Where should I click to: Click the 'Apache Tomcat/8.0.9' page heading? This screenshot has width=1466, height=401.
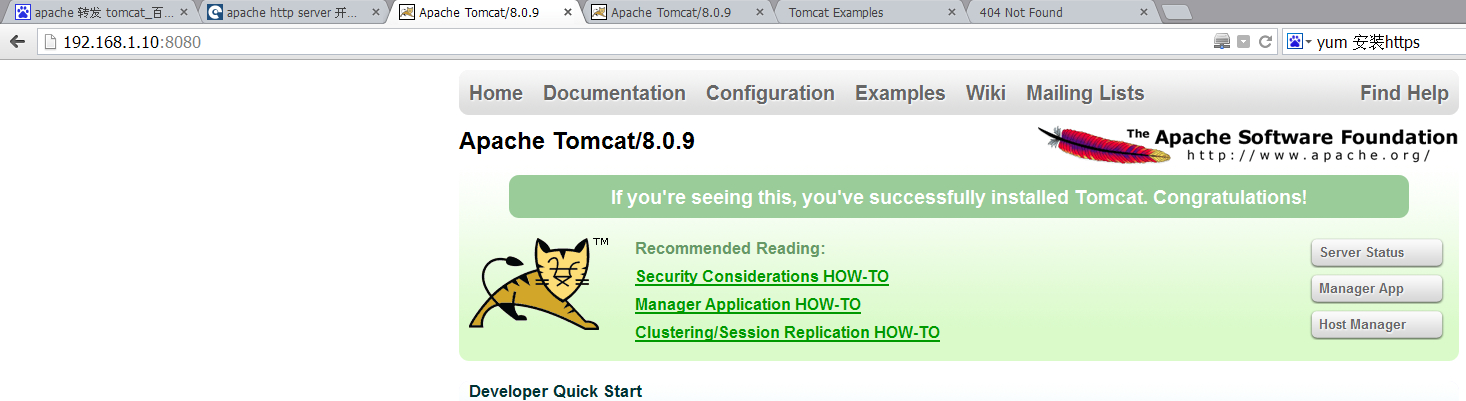point(577,141)
